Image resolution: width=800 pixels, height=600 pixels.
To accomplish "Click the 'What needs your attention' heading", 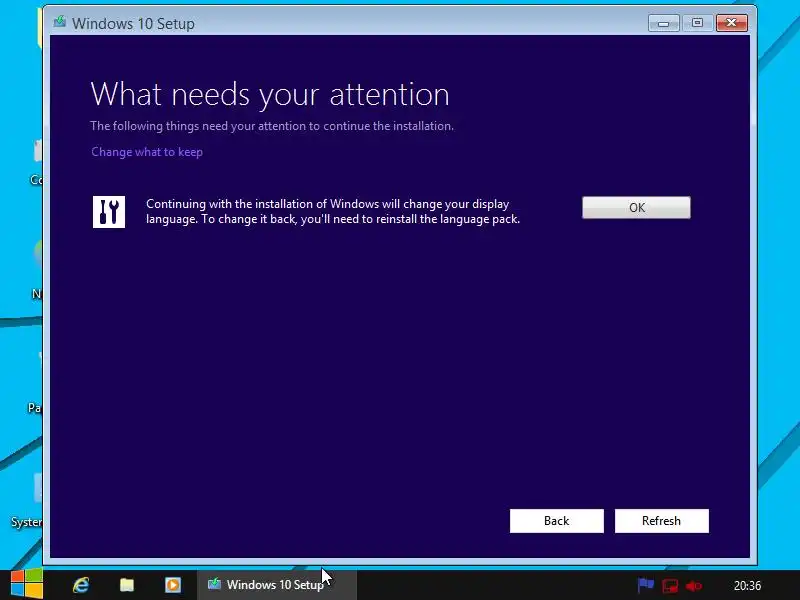I will pos(270,94).
